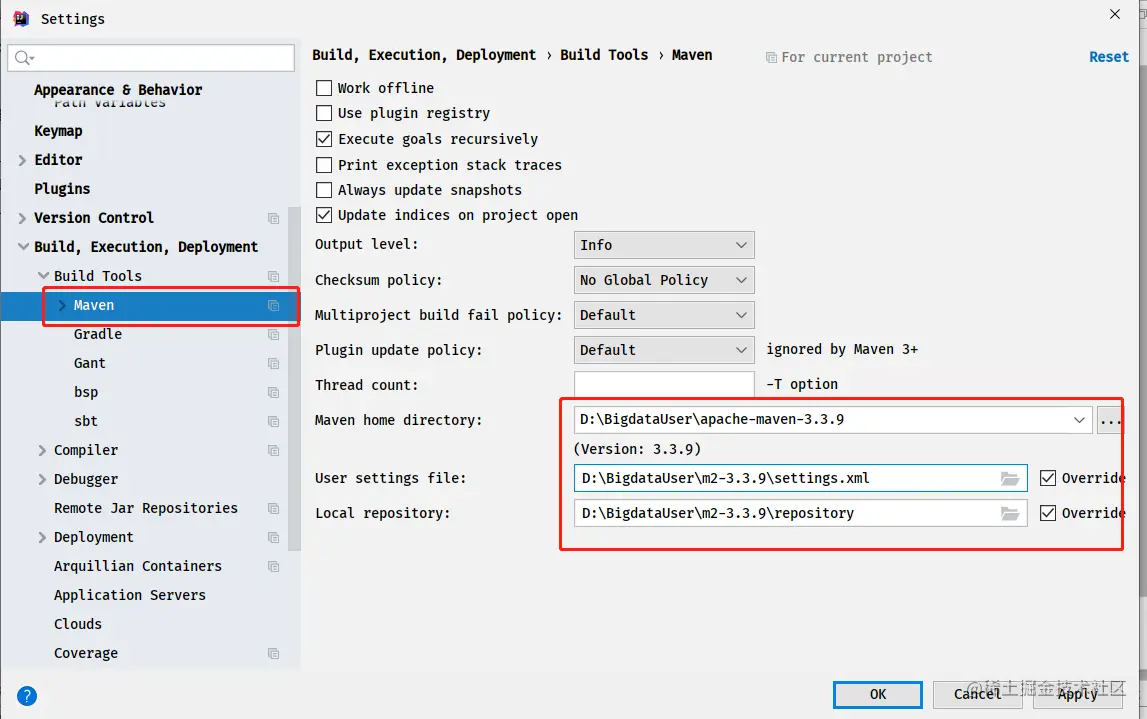Click the Cancel button
The height and width of the screenshot is (719, 1147).
tap(977, 694)
